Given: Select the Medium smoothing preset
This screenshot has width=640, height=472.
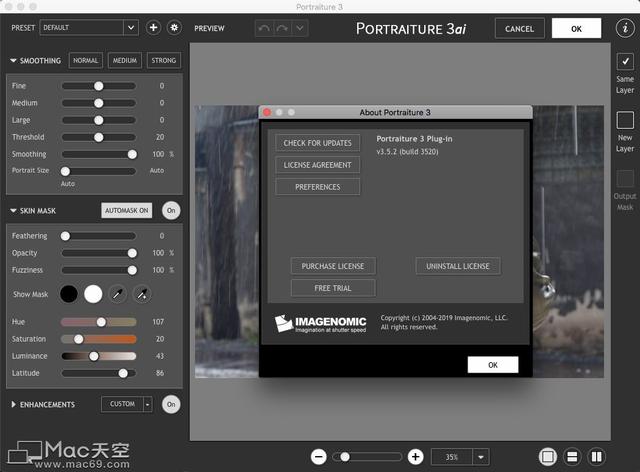Looking at the screenshot, I should pyautogui.click(x=125, y=60).
